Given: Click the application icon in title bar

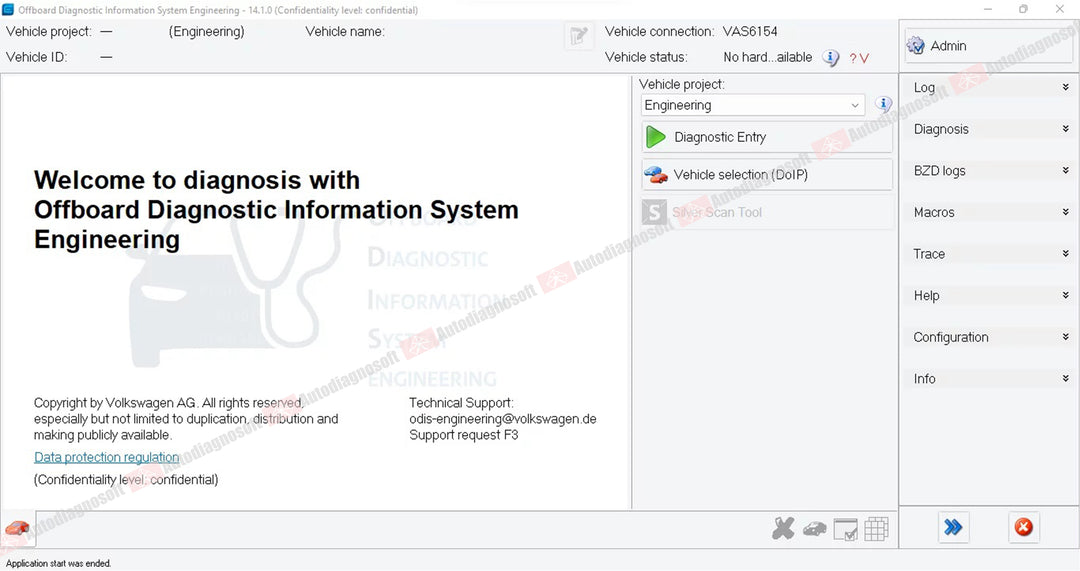Looking at the screenshot, I should 8,10.
